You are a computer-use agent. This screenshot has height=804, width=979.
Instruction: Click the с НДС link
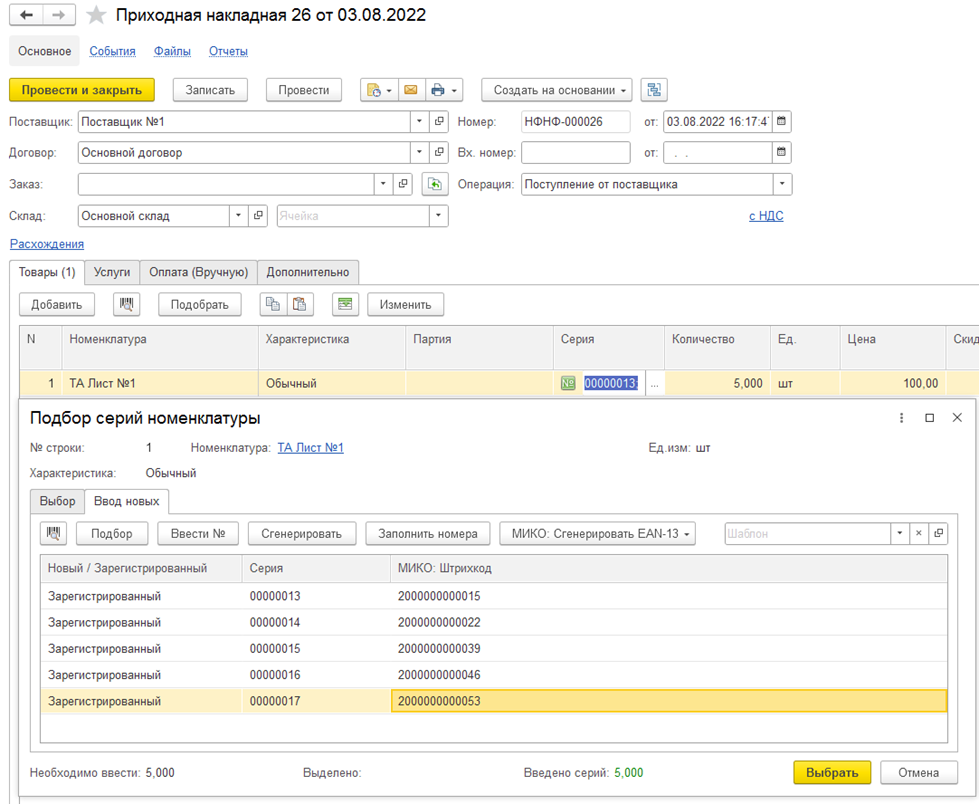tap(766, 216)
